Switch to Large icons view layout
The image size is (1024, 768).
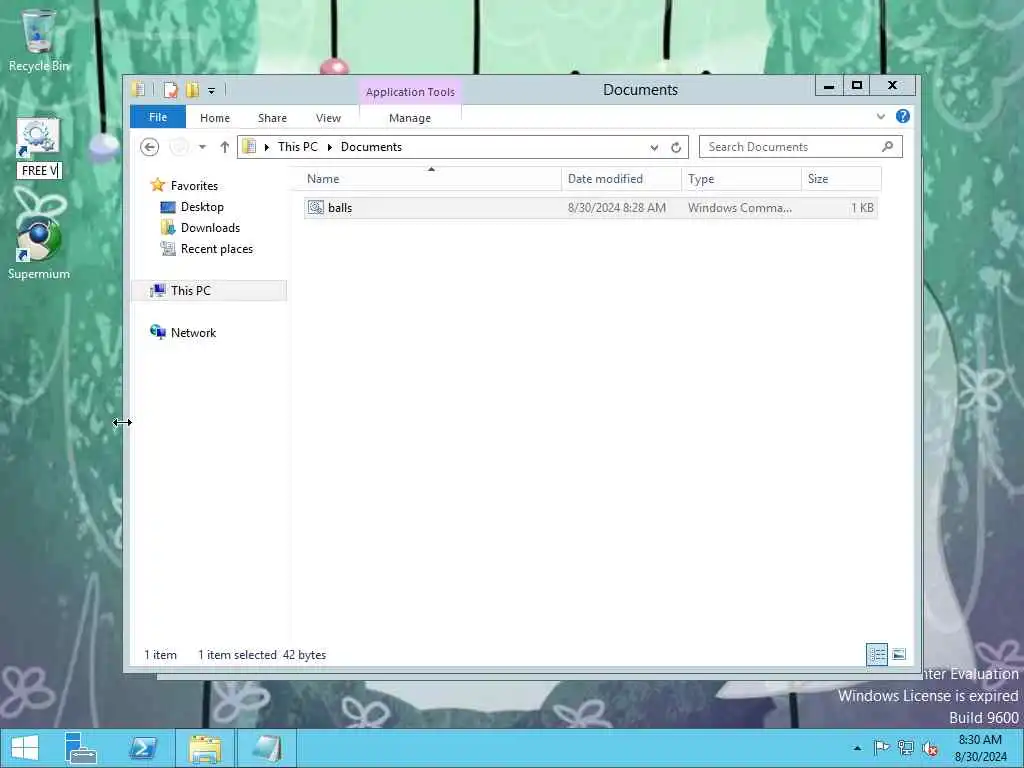[x=899, y=654]
